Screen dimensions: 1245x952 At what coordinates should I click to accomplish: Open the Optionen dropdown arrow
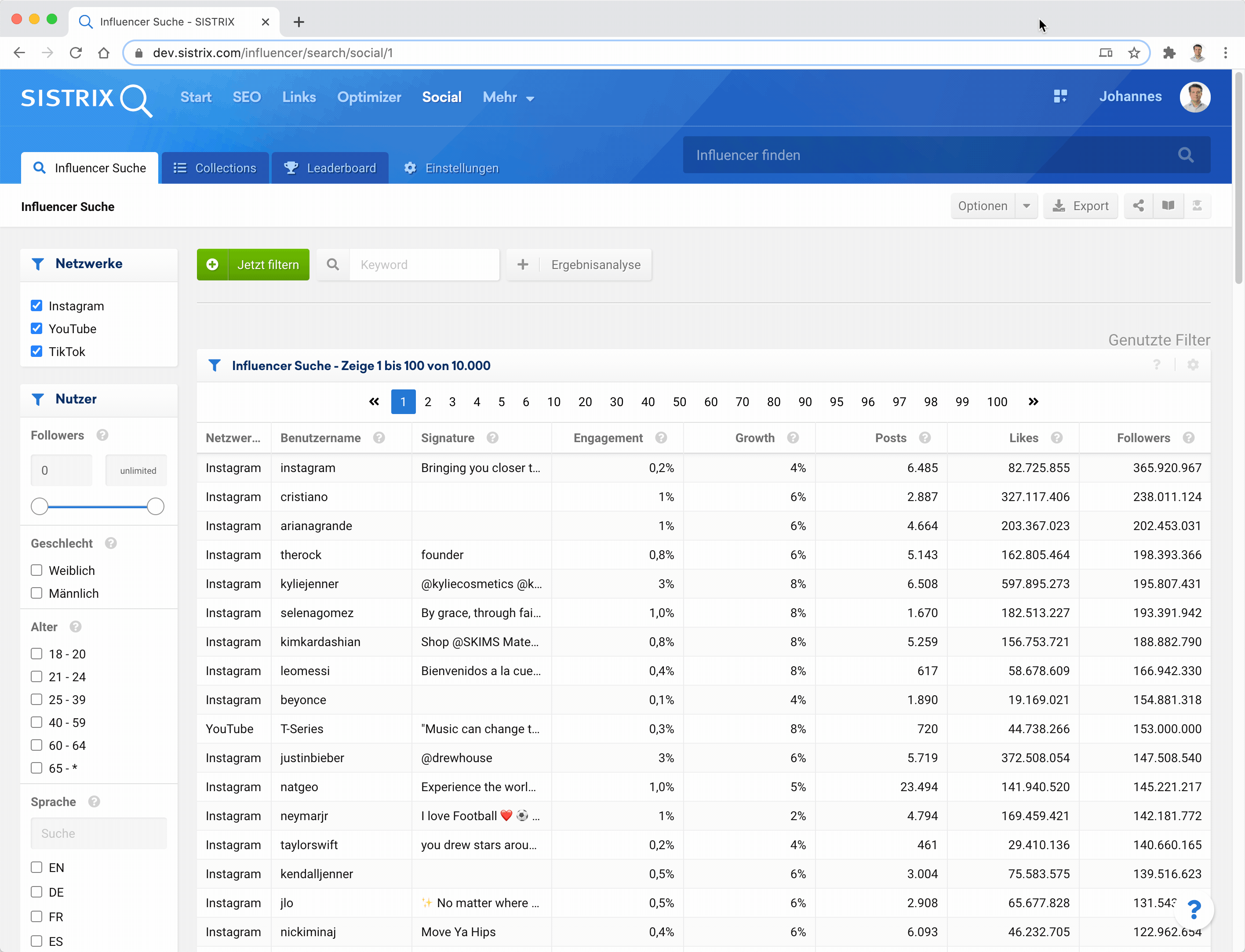1026,206
